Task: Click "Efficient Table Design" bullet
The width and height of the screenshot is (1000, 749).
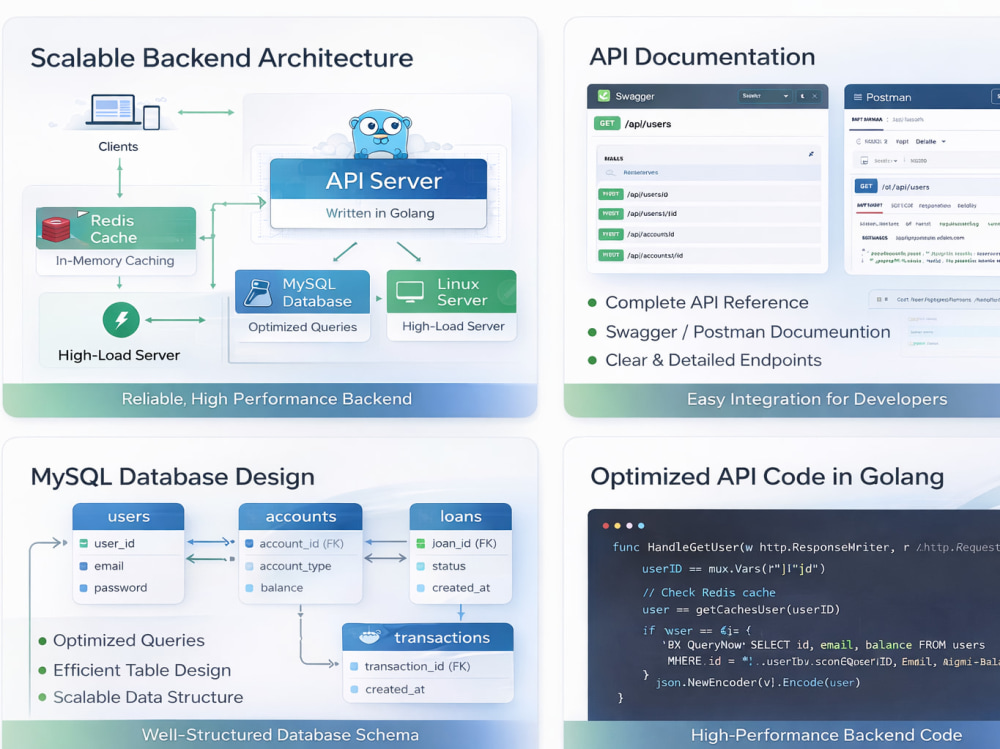Action: (x=142, y=670)
